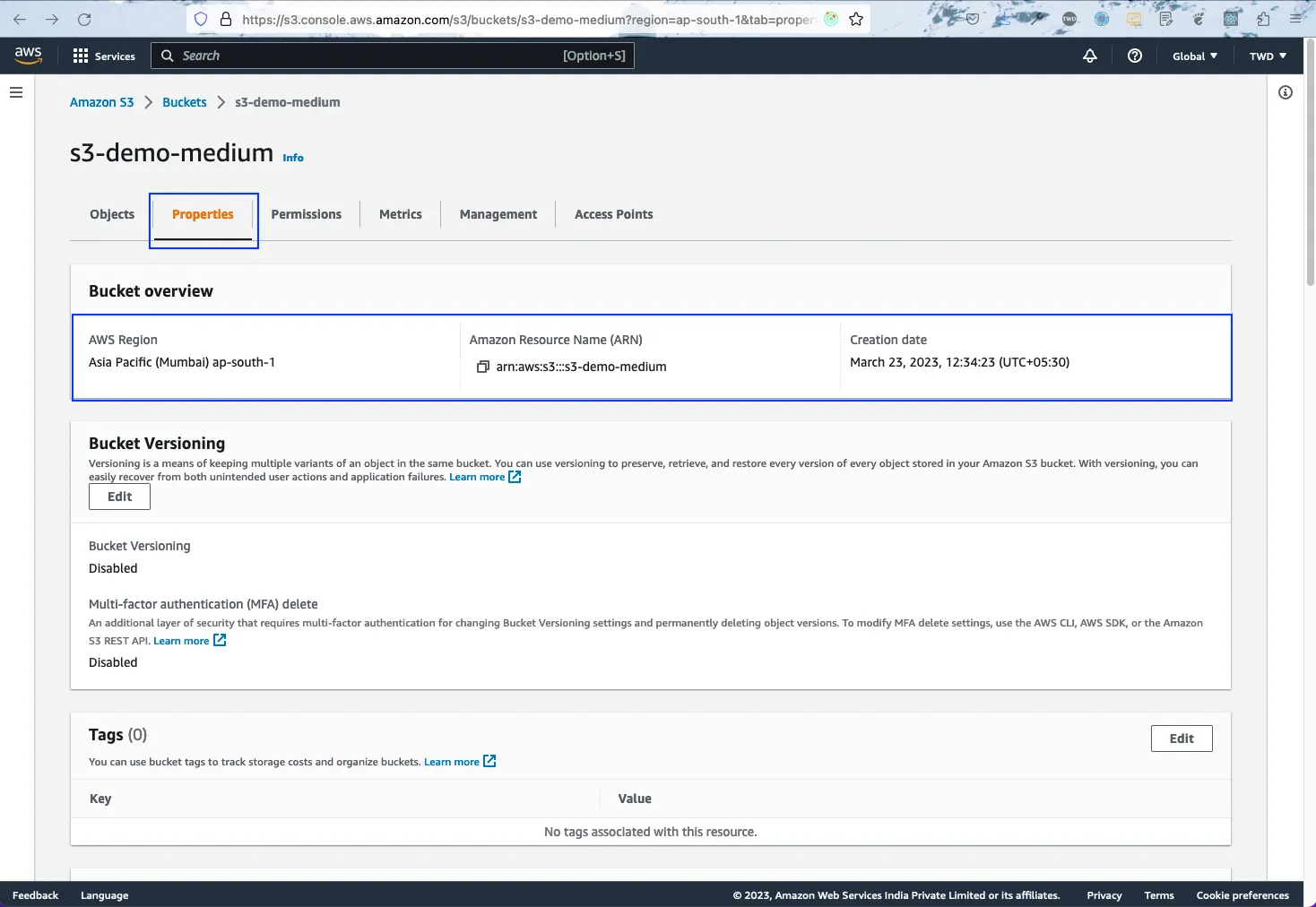Click 'No tags associated with this resource.'
Image resolution: width=1316 pixels, height=907 pixels.
pos(651,832)
